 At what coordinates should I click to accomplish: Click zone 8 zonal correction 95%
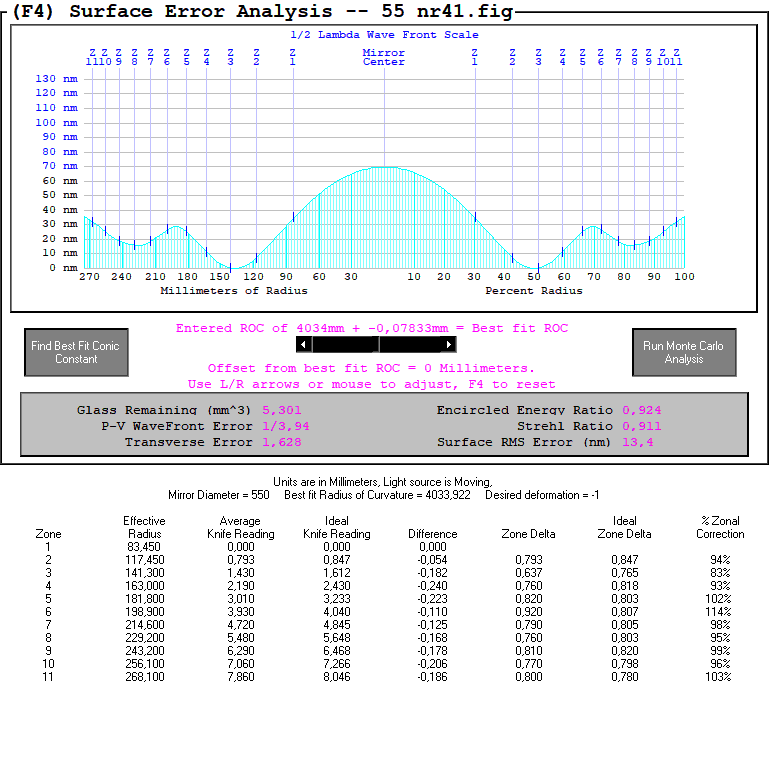720,638
